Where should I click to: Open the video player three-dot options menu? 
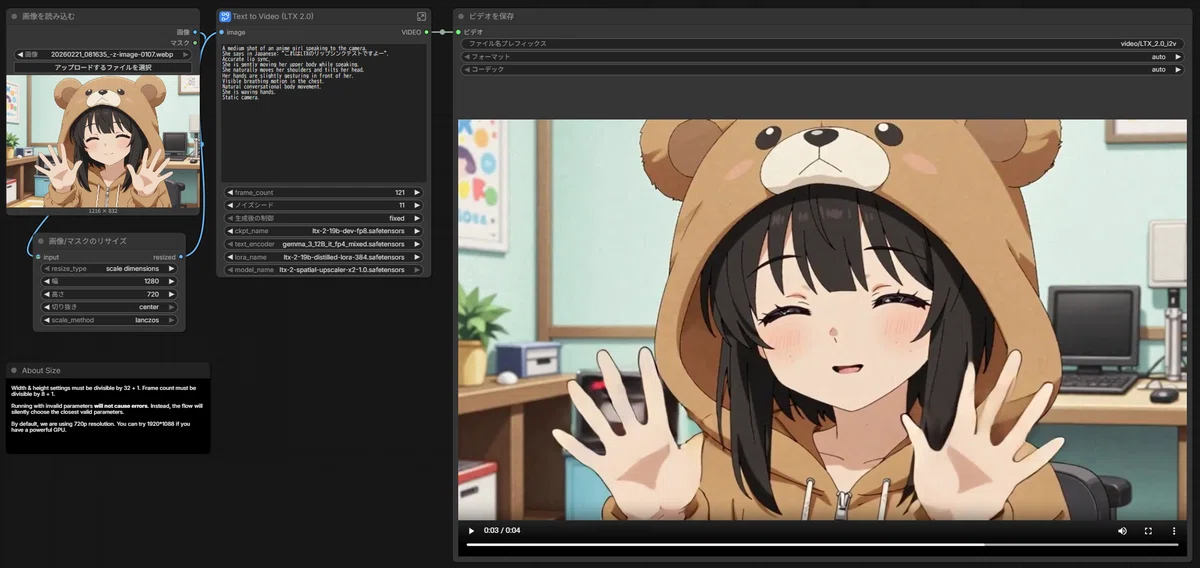1174,530
